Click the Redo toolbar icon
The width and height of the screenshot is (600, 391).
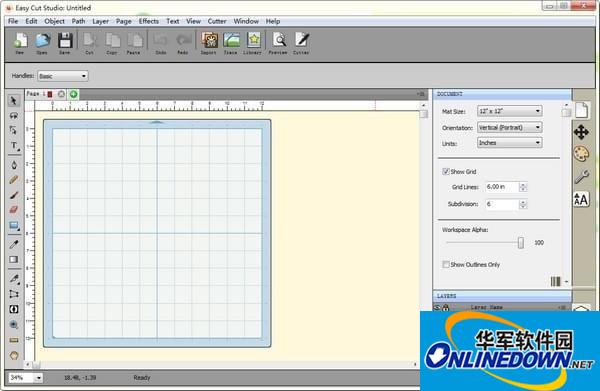(183, 43)
